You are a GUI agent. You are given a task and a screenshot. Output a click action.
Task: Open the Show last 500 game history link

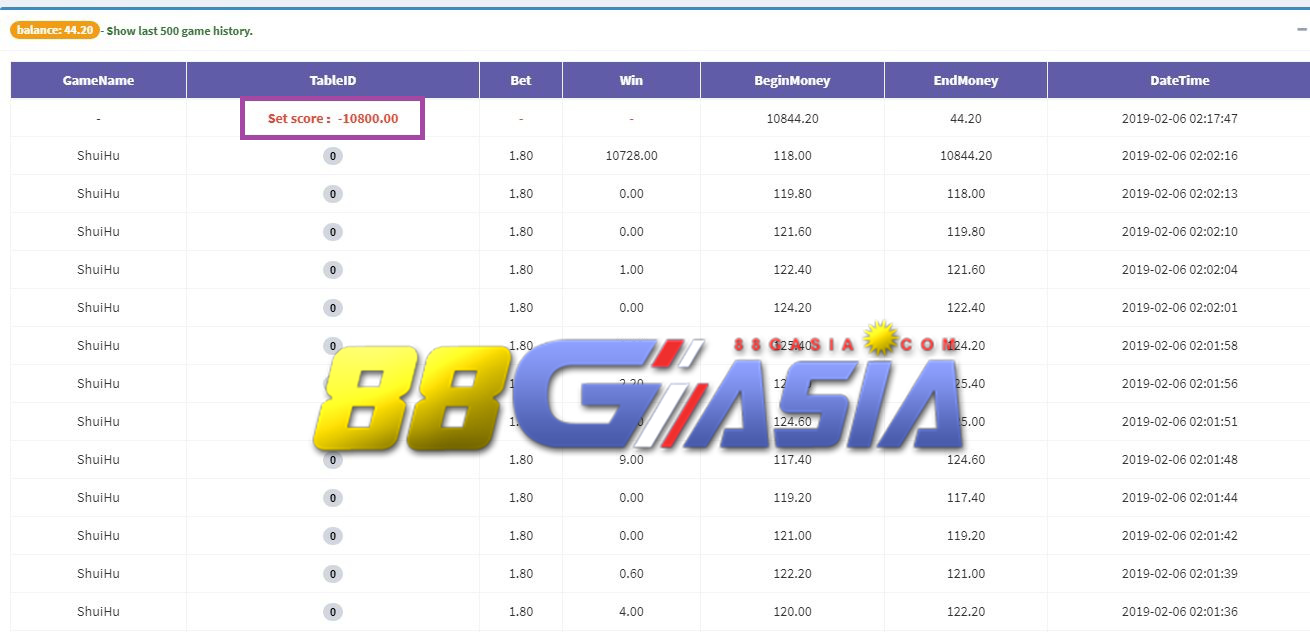[x=180, y=31]
